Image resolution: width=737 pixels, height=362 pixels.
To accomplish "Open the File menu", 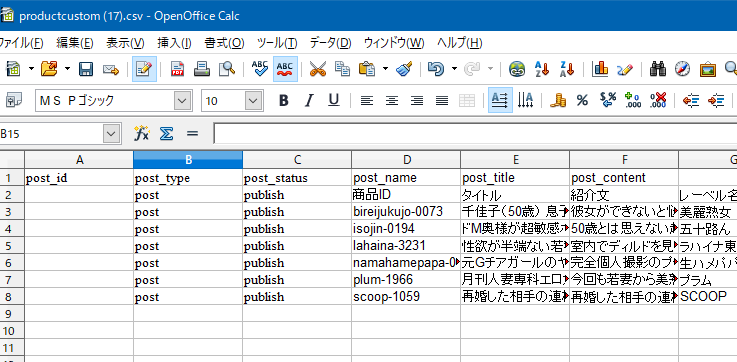I will (22, 44).
